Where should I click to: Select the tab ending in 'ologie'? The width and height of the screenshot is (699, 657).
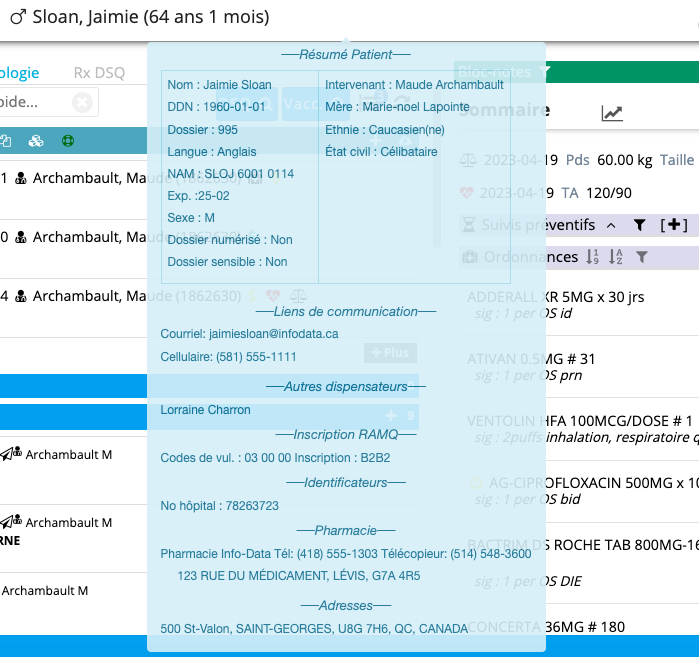20,73
